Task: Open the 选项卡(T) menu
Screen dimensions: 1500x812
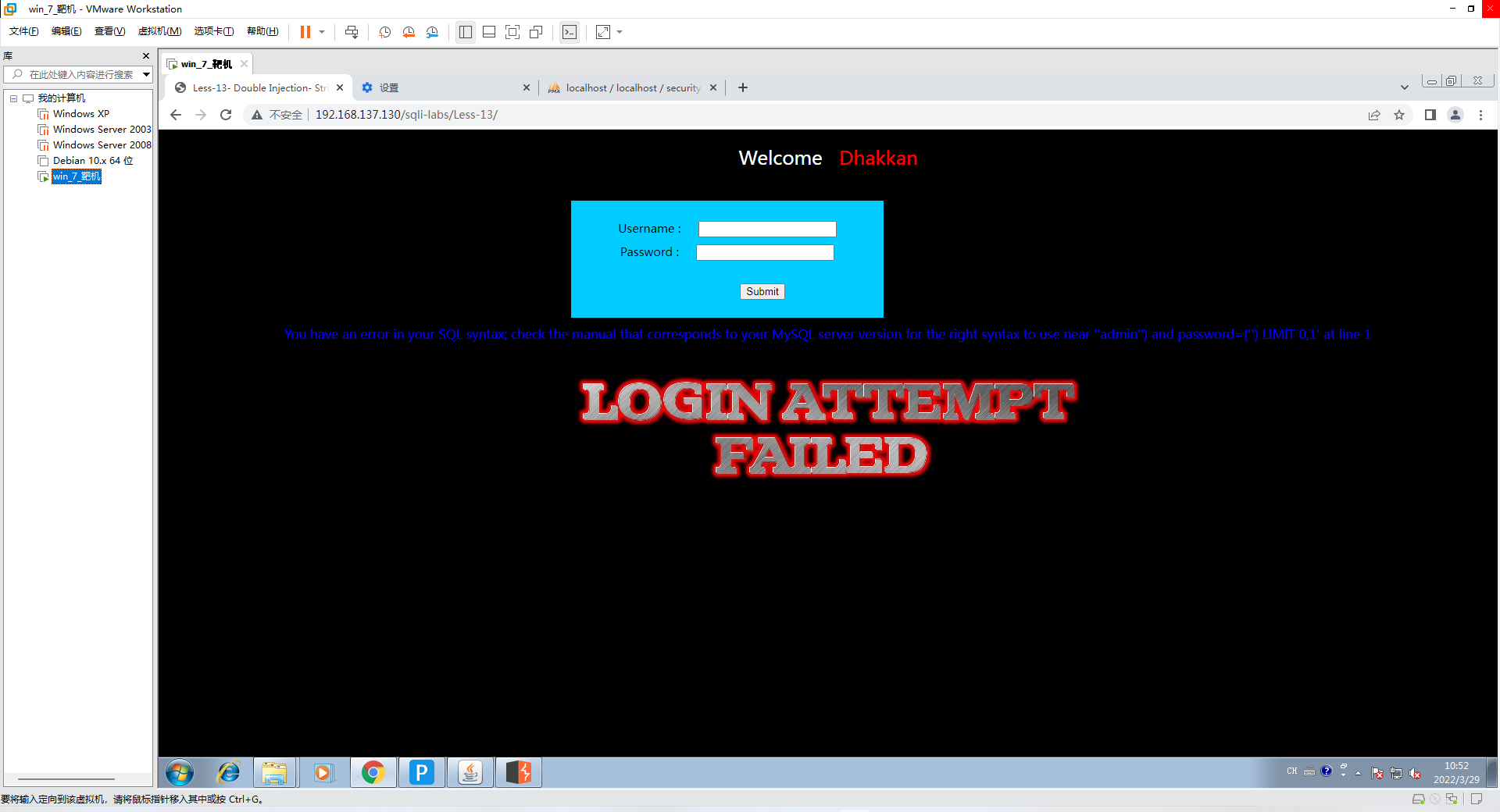Action: point(214,31)
